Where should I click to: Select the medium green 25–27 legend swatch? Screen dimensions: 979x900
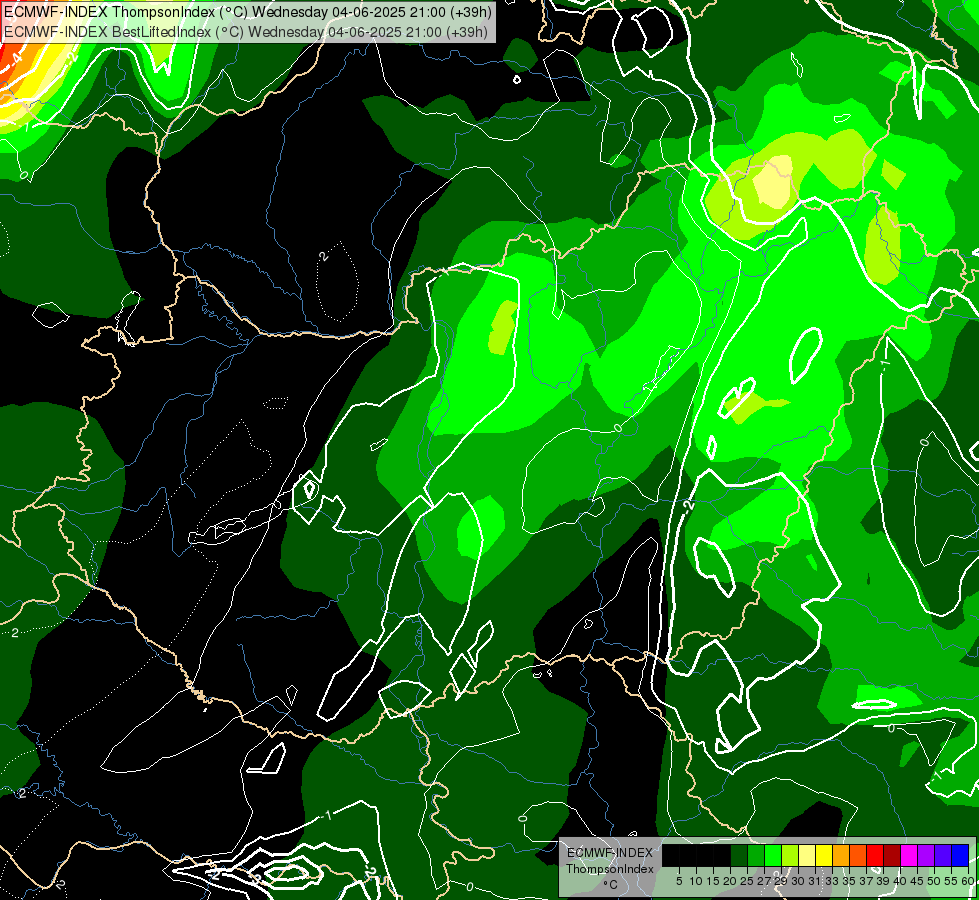tap(756, 855)
